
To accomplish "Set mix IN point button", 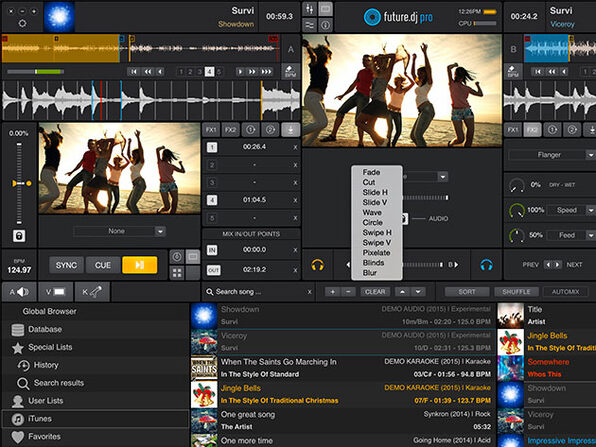I will (212, 250).
